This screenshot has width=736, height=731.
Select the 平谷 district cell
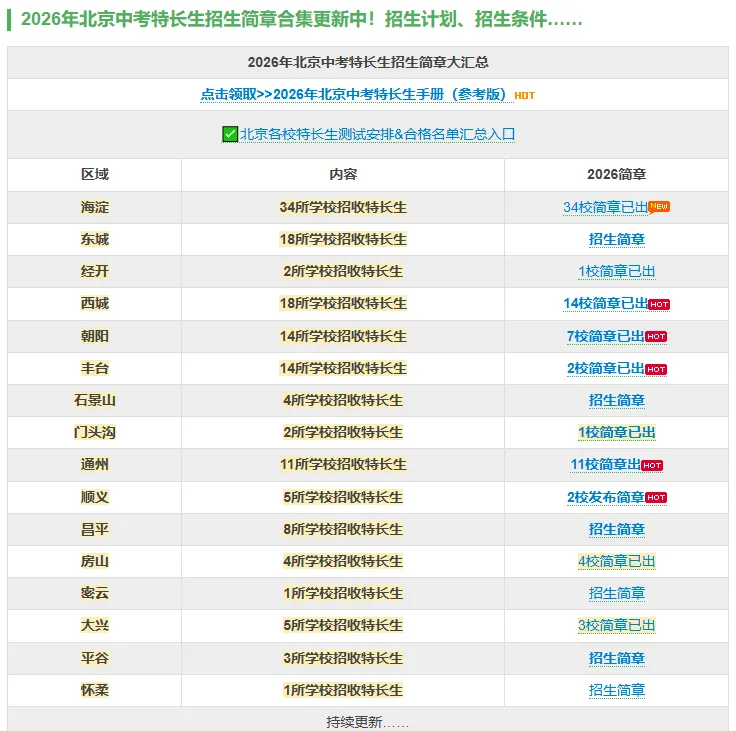tap(94, 658)
